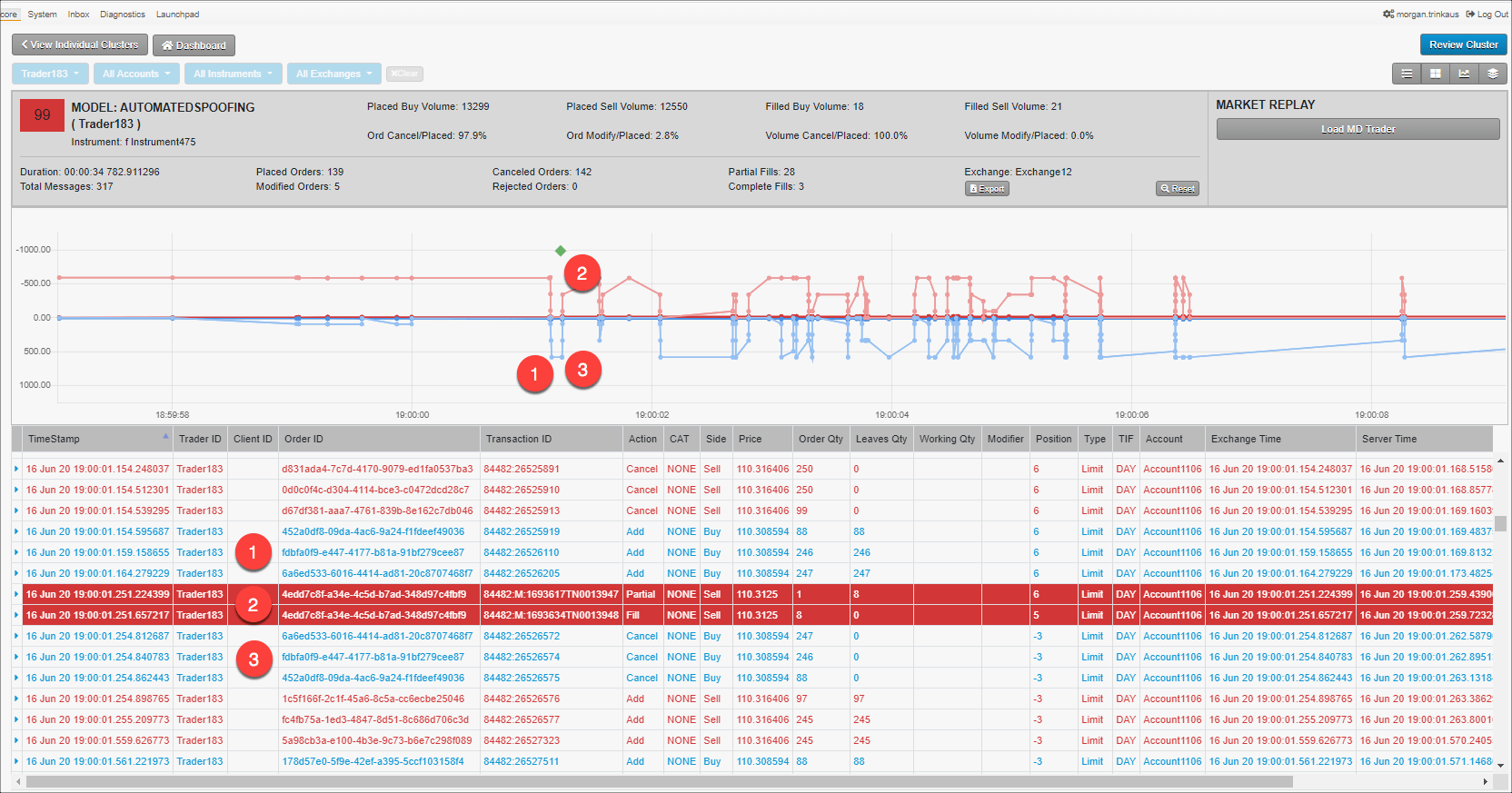Click the Export icon button
1512x793 pixels.
(x=987, y=189)
